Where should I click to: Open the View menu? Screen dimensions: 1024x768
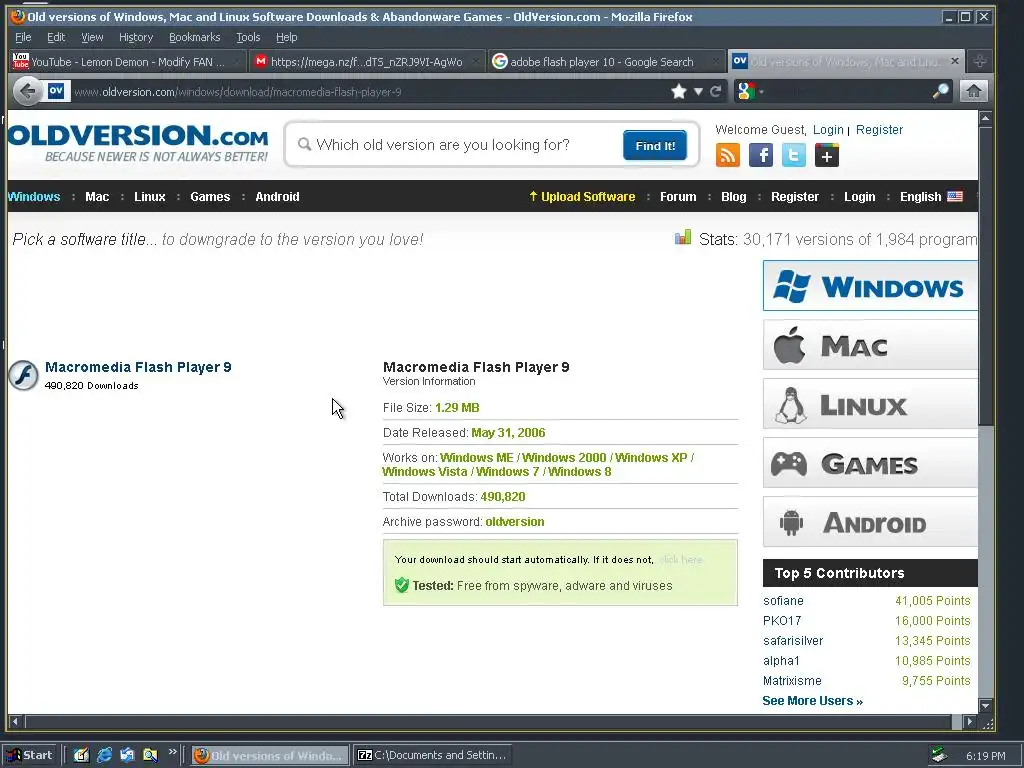point(92,37)
